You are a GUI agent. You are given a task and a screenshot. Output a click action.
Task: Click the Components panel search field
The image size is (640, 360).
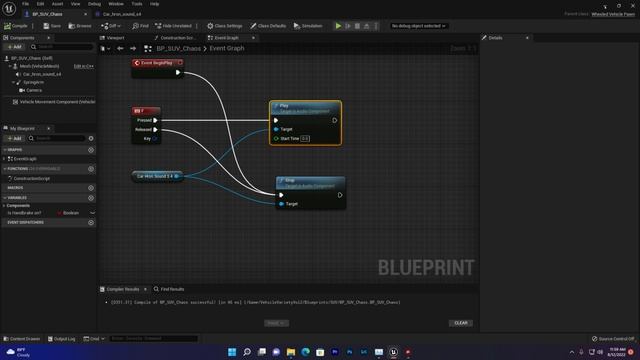coord(61,47)
